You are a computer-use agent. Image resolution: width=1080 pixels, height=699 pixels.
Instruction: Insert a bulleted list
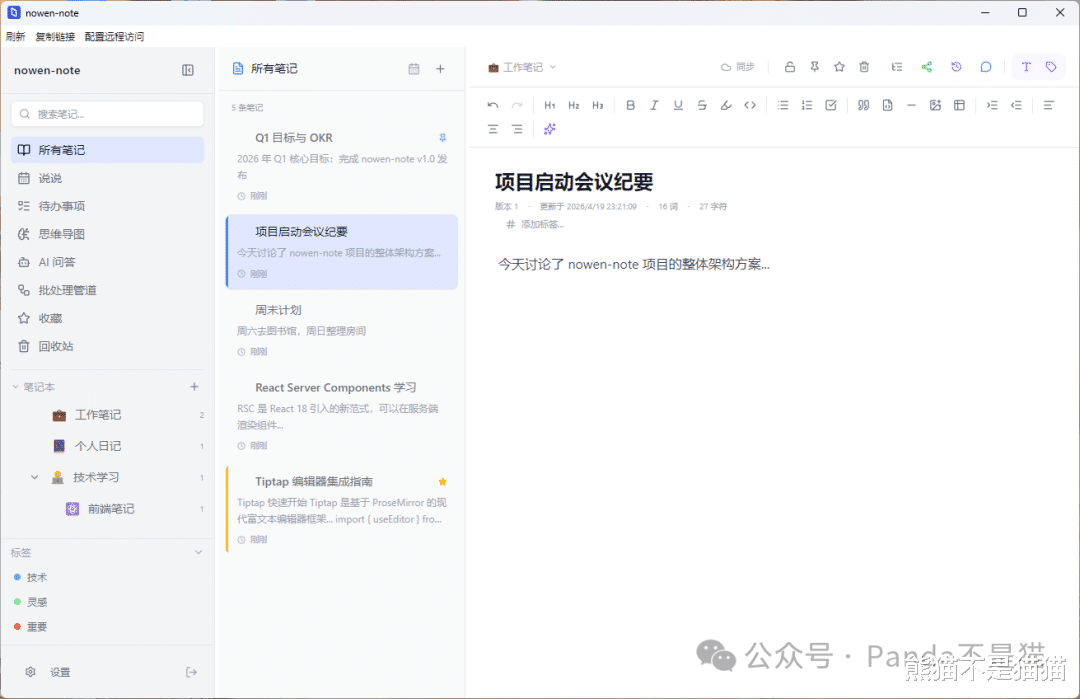pyautogui.click(x=783, y=105)
